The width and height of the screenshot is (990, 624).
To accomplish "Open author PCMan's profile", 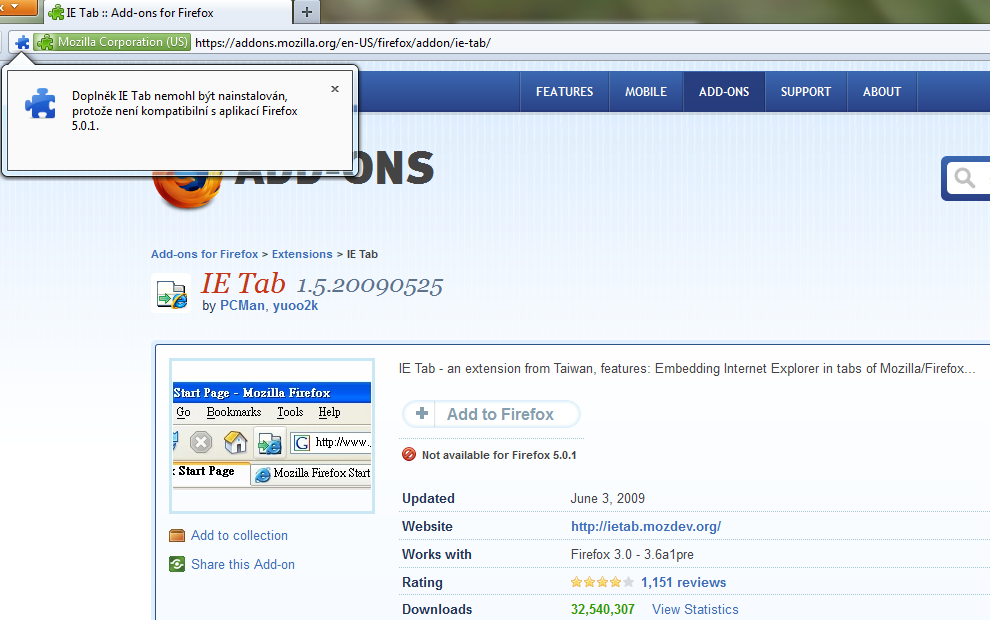I will 242,306.
